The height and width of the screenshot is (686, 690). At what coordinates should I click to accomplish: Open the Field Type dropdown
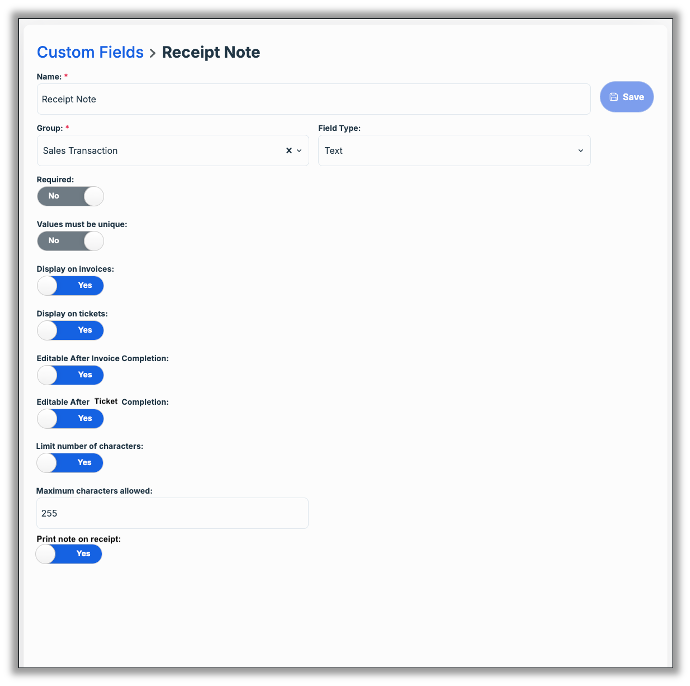454,151
